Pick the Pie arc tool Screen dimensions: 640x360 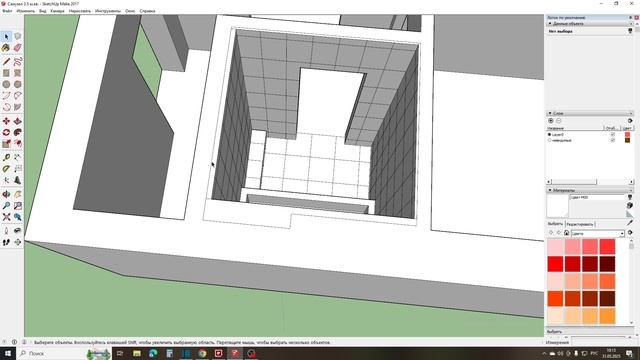(18, 107)
